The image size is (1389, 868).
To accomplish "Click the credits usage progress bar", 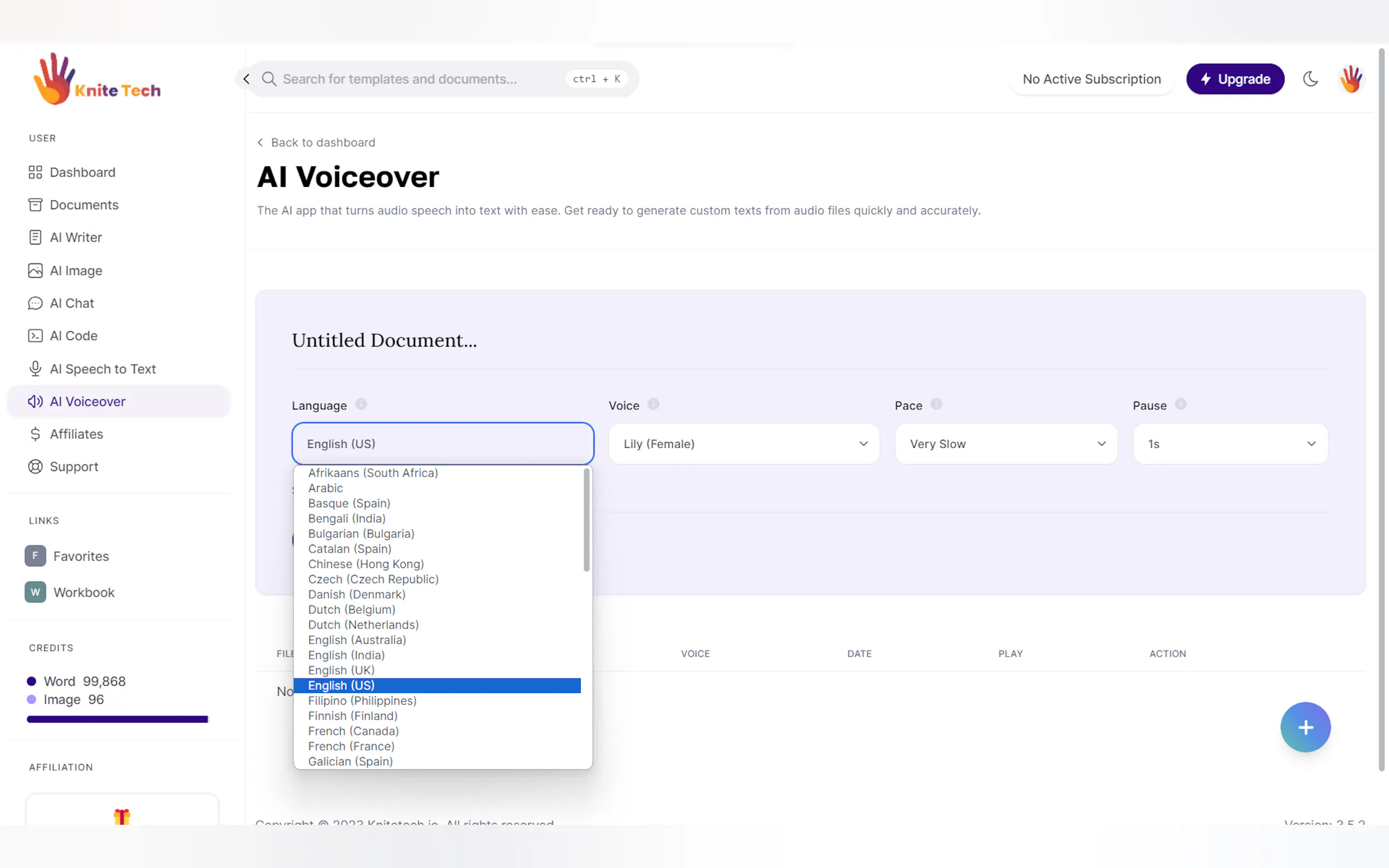I will pos(117,719).
